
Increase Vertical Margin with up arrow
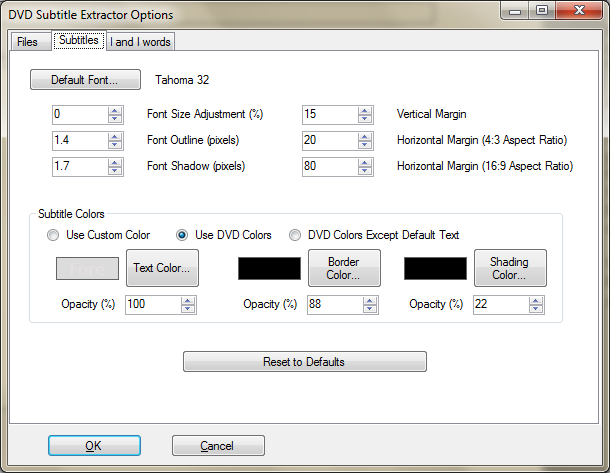[x=365, y=111]
